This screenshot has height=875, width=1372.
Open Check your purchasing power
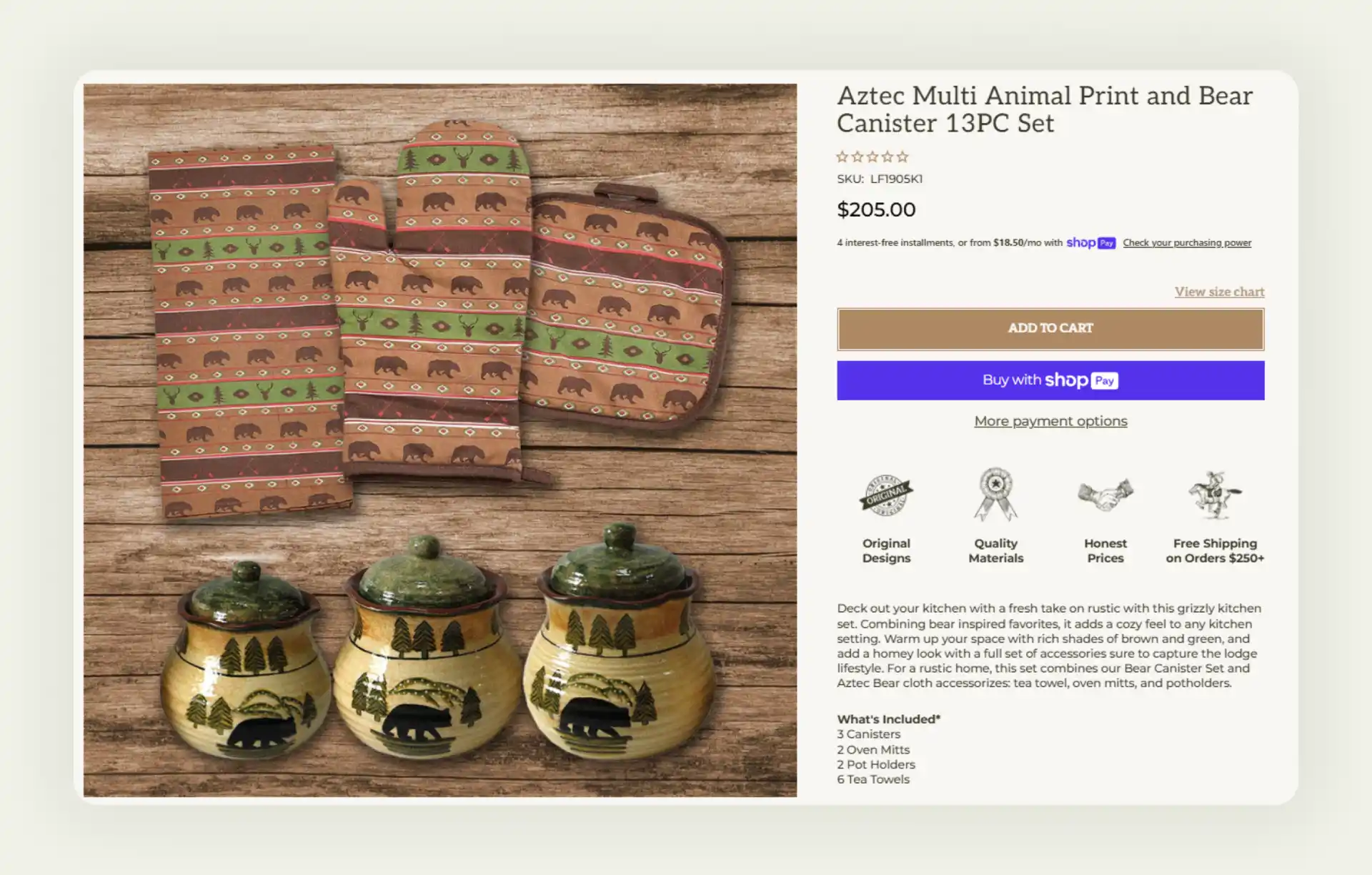[x=1187, y=242]
